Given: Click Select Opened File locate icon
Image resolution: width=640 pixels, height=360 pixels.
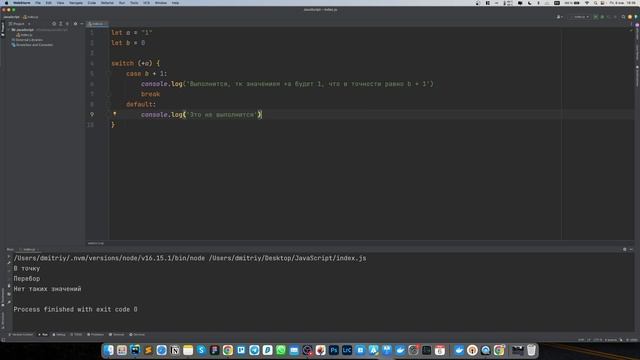Looking at the screenshot, I should pyautogui.click(x=54, y=24).
